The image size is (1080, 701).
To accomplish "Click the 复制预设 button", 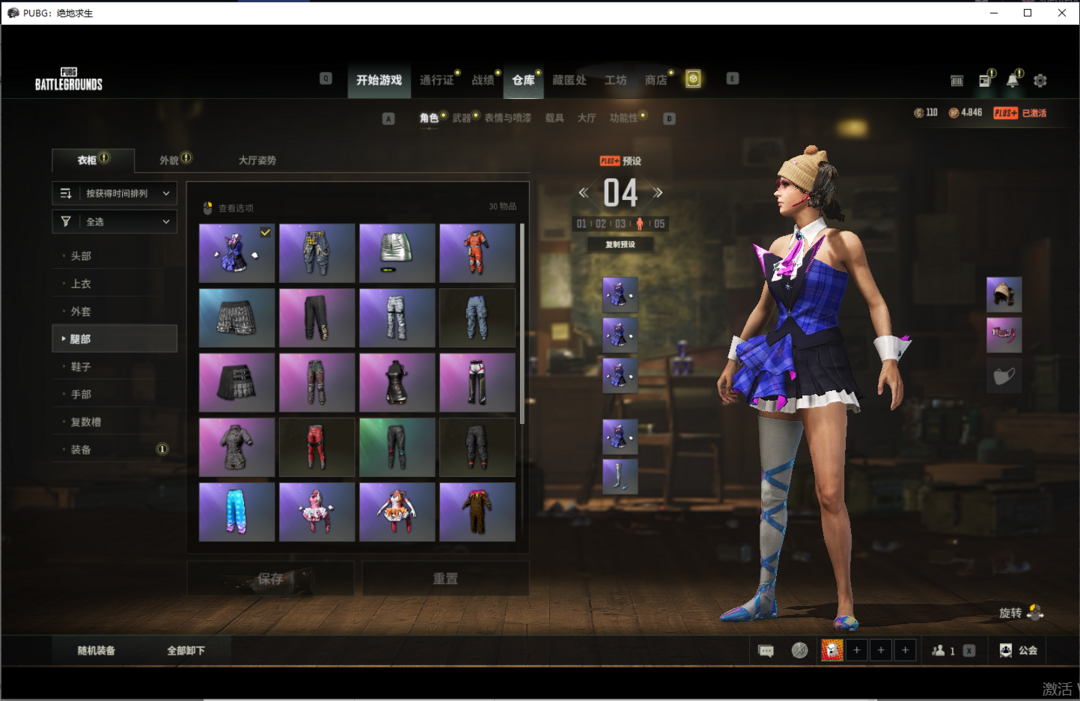I will pos(620,244).
